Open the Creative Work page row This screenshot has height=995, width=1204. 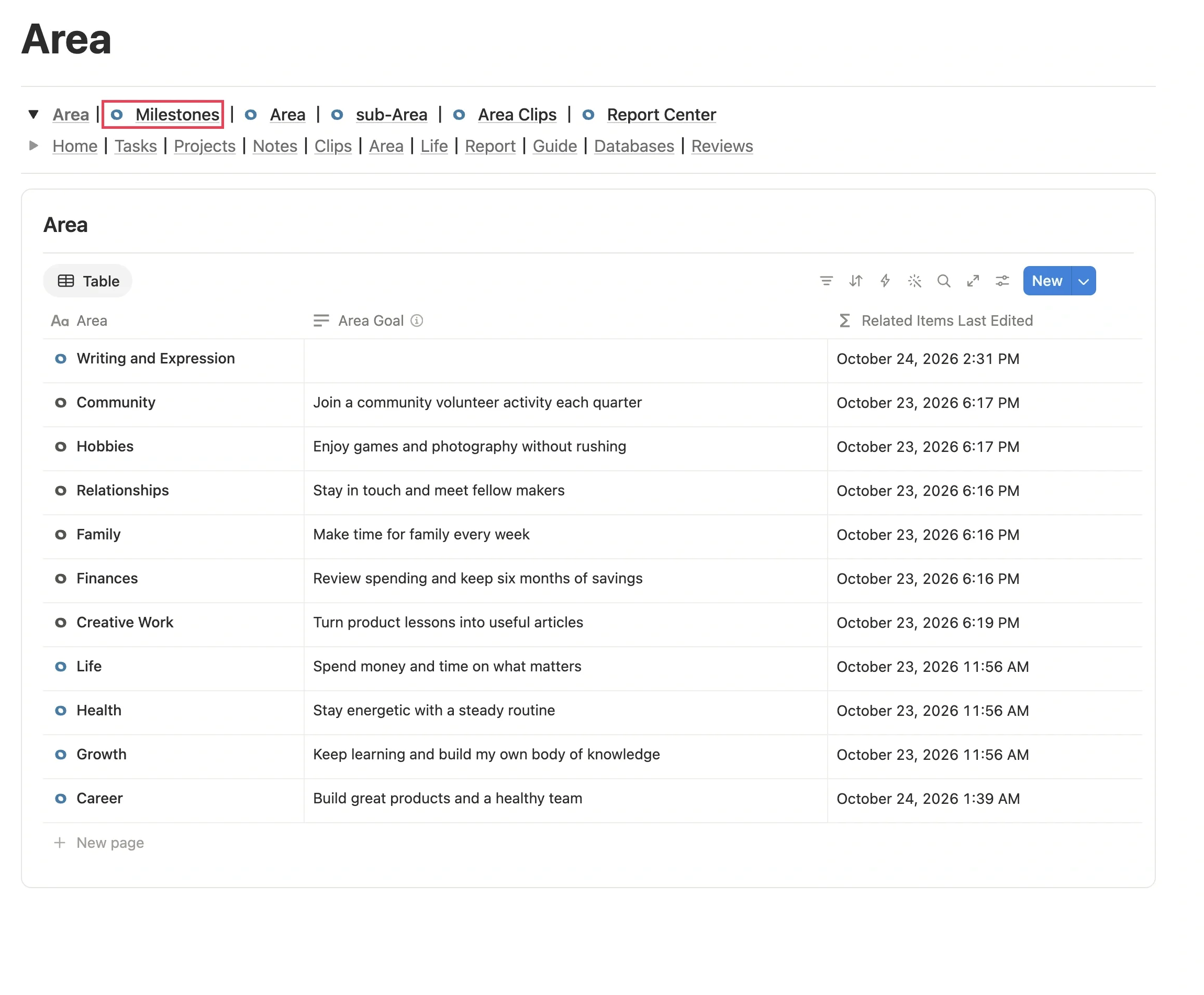point(125,623)
